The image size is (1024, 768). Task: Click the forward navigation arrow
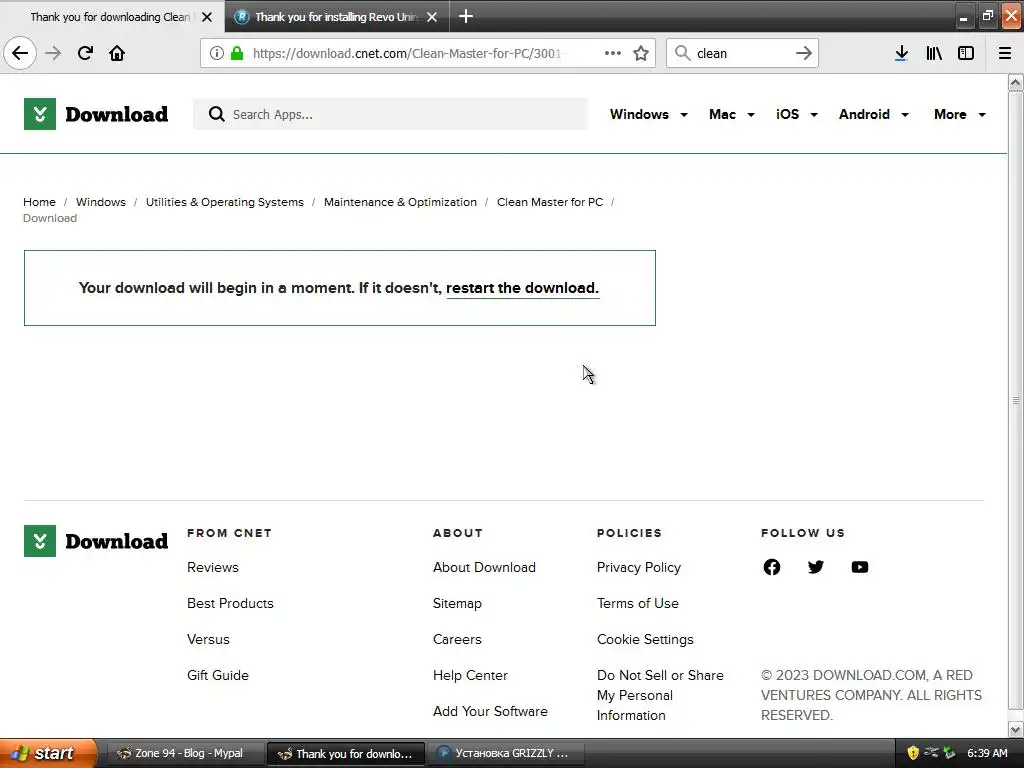(53, 53)
